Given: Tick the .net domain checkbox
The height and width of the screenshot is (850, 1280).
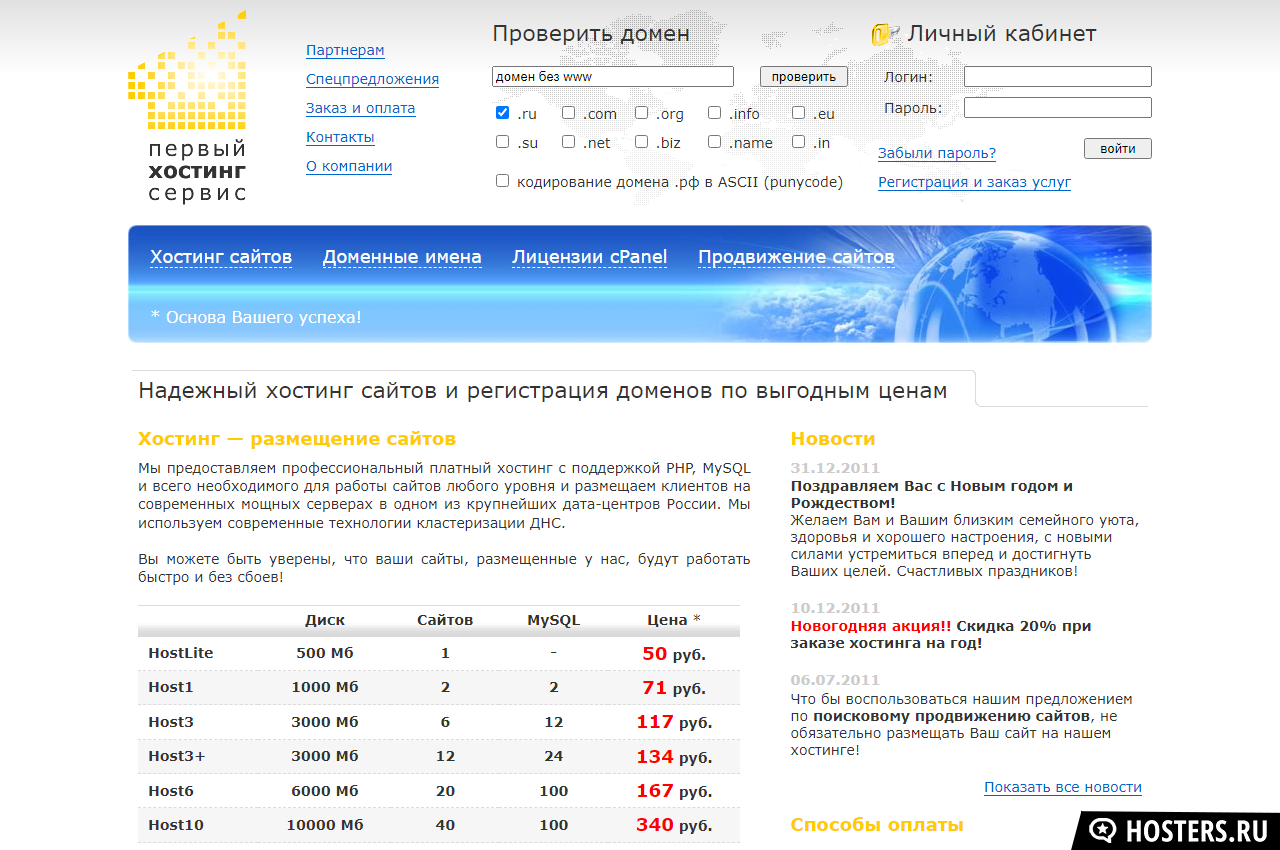Looking at the screenshot, I should (x=568, y=142).
